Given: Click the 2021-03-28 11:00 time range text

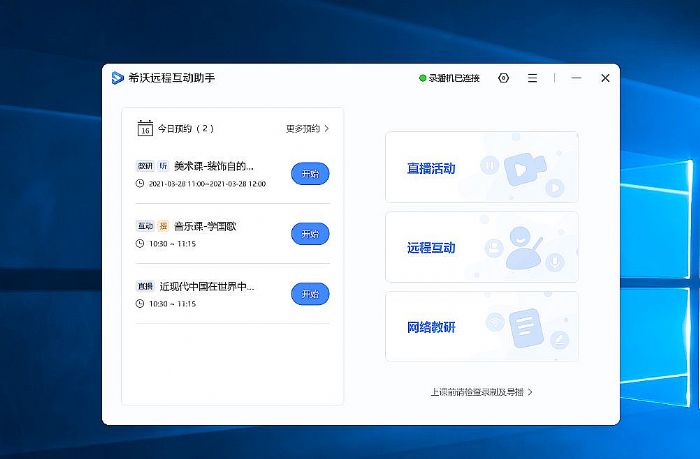Looking at the screenshot, I should click(x=207, y=184).
